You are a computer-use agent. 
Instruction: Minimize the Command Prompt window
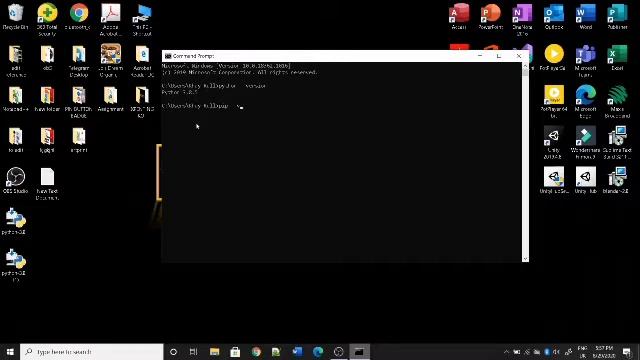click(480, 56)
